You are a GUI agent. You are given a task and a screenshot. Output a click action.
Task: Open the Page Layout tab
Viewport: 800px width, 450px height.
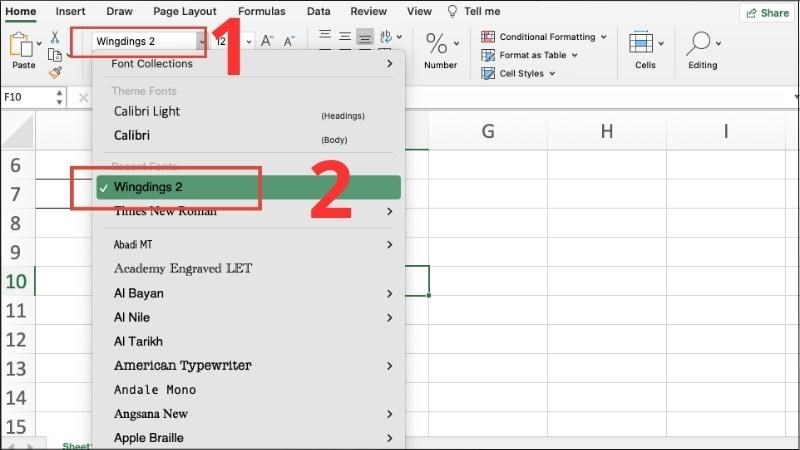pyautogui.click(x=185, y=11)
